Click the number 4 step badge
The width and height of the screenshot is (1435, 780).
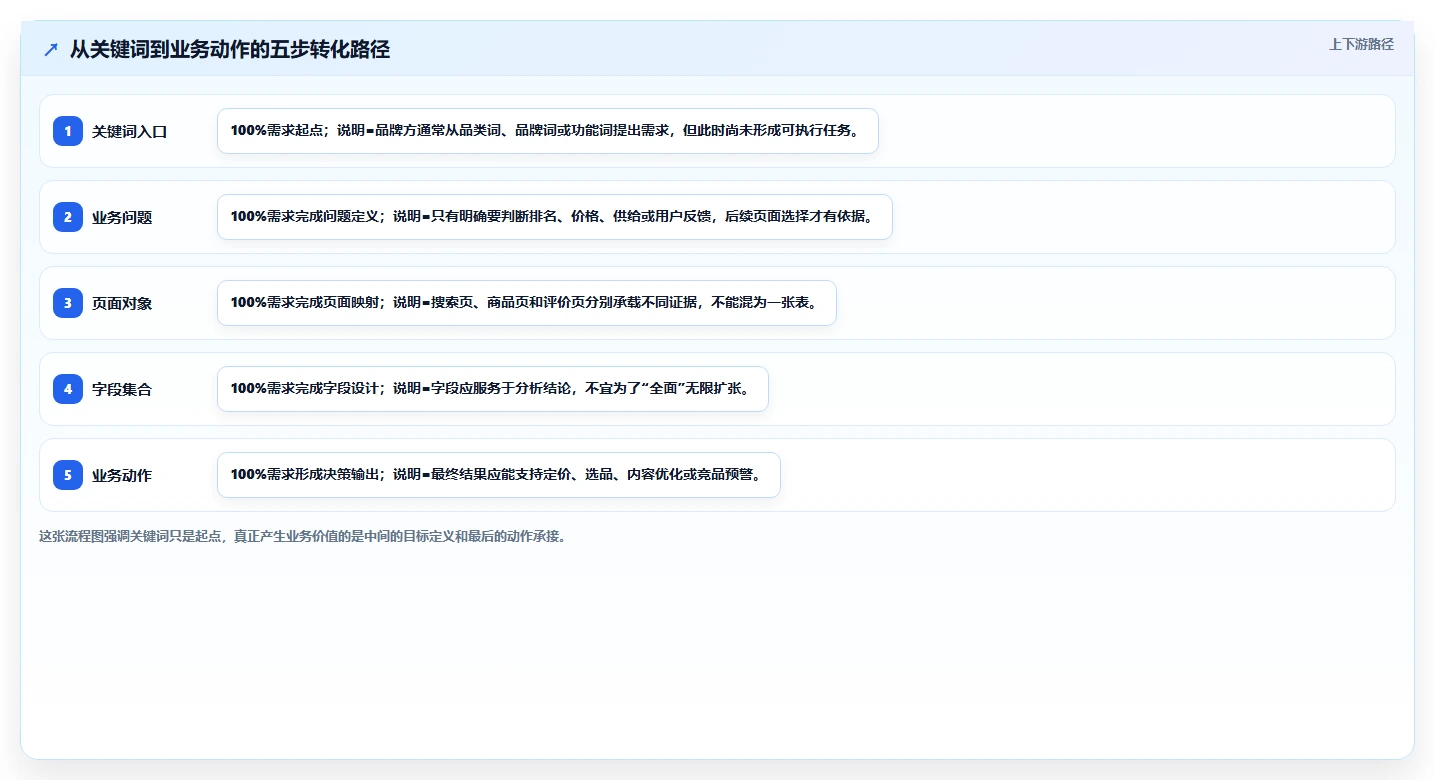(x=68, y=389)
